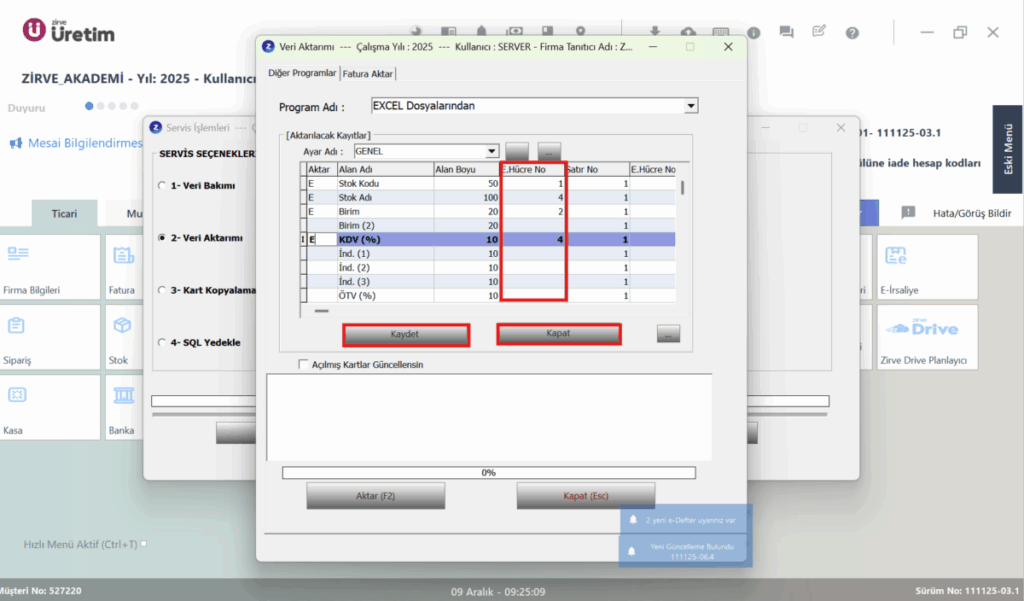Screen dimensions: 1024x601
Task: Select the Ticari tab in main window
Action: click(x=64, y=214)
